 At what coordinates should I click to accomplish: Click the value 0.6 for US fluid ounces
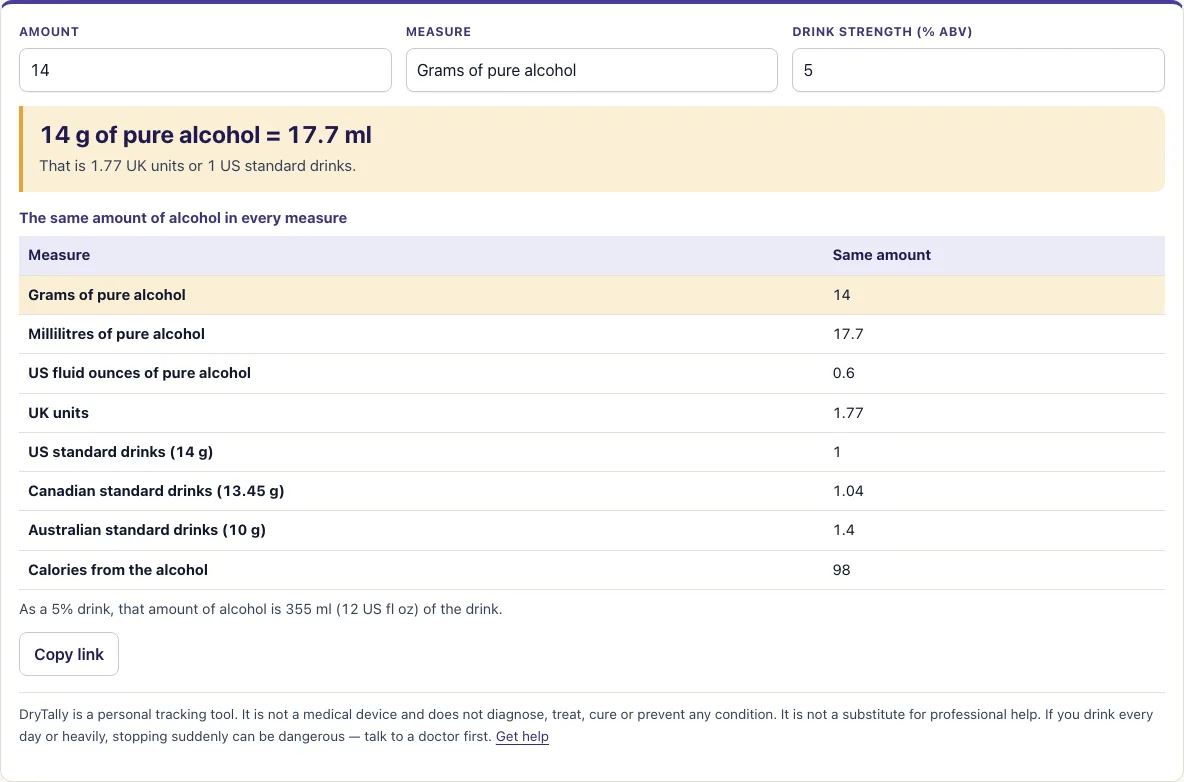(x=843, y=373)
